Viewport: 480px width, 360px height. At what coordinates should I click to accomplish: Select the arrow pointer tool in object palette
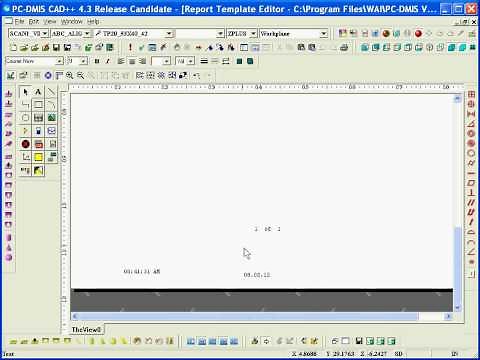pos(25,92)
